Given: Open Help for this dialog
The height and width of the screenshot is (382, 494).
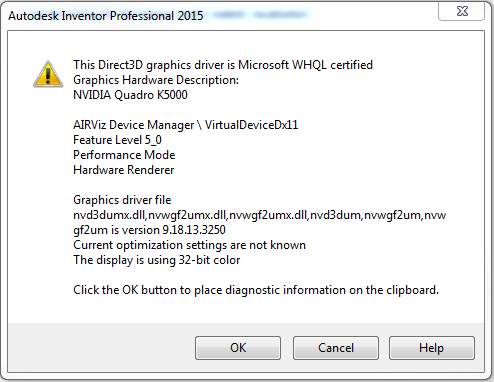Looking at the screenshot, I should [432, 348].
